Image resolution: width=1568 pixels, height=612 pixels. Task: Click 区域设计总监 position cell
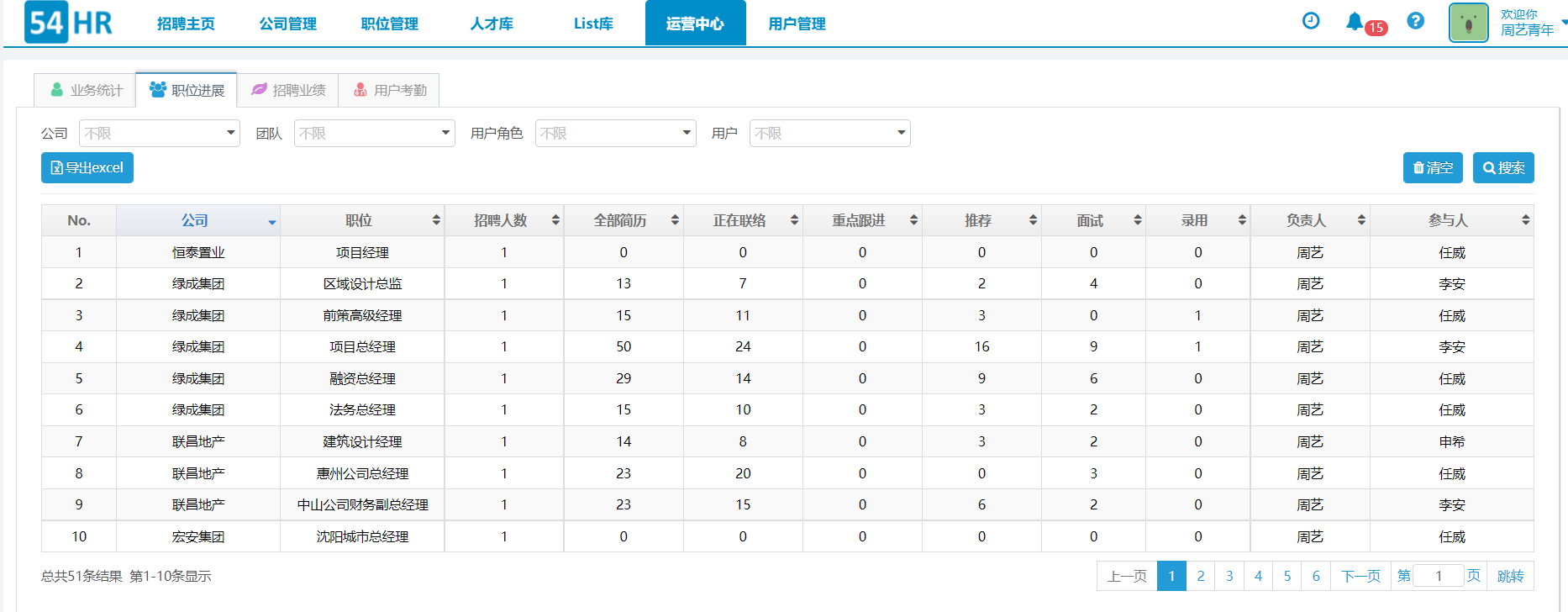[362, 284]
